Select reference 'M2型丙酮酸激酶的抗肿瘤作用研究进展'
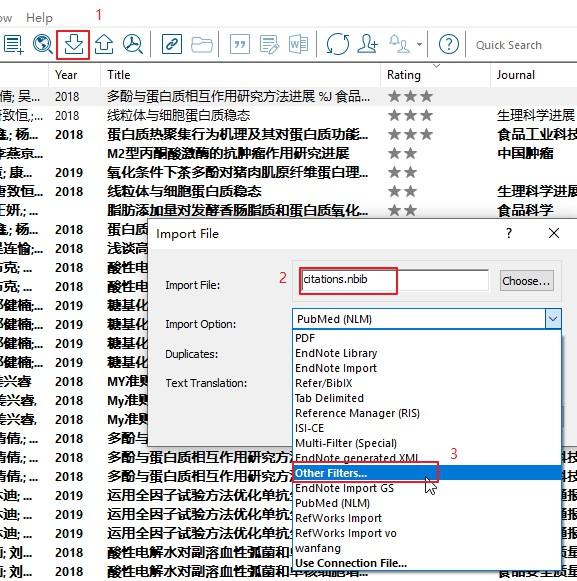 click(228, 153)
